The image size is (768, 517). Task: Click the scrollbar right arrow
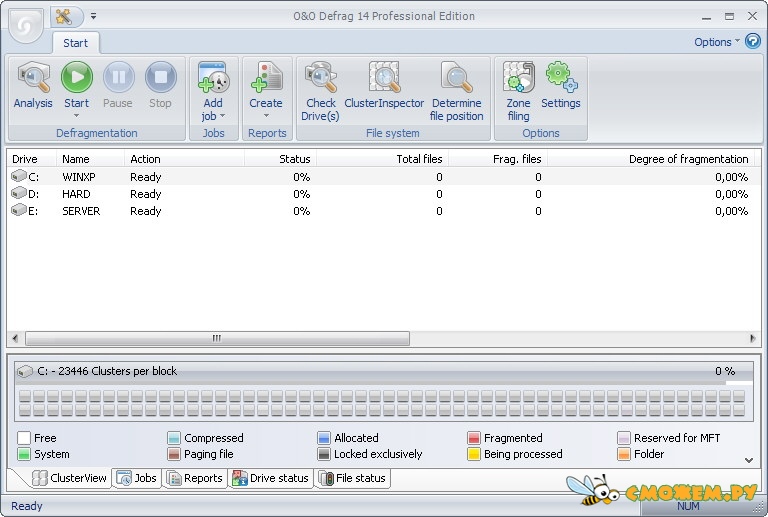click(753, 338)
